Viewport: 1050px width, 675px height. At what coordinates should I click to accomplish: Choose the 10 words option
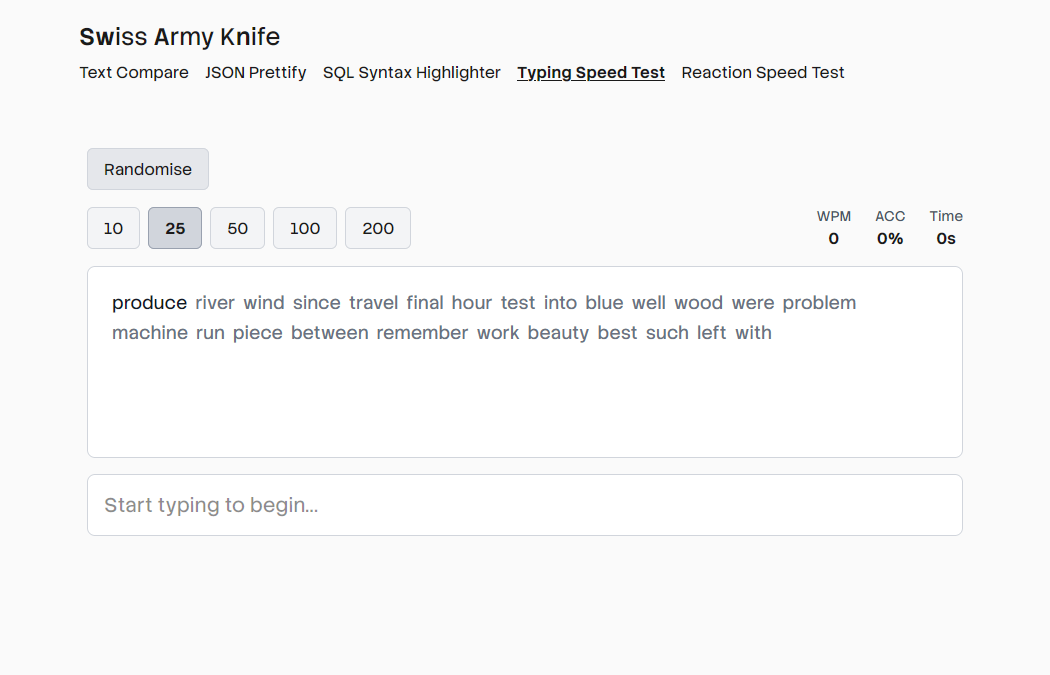point(113,228)
